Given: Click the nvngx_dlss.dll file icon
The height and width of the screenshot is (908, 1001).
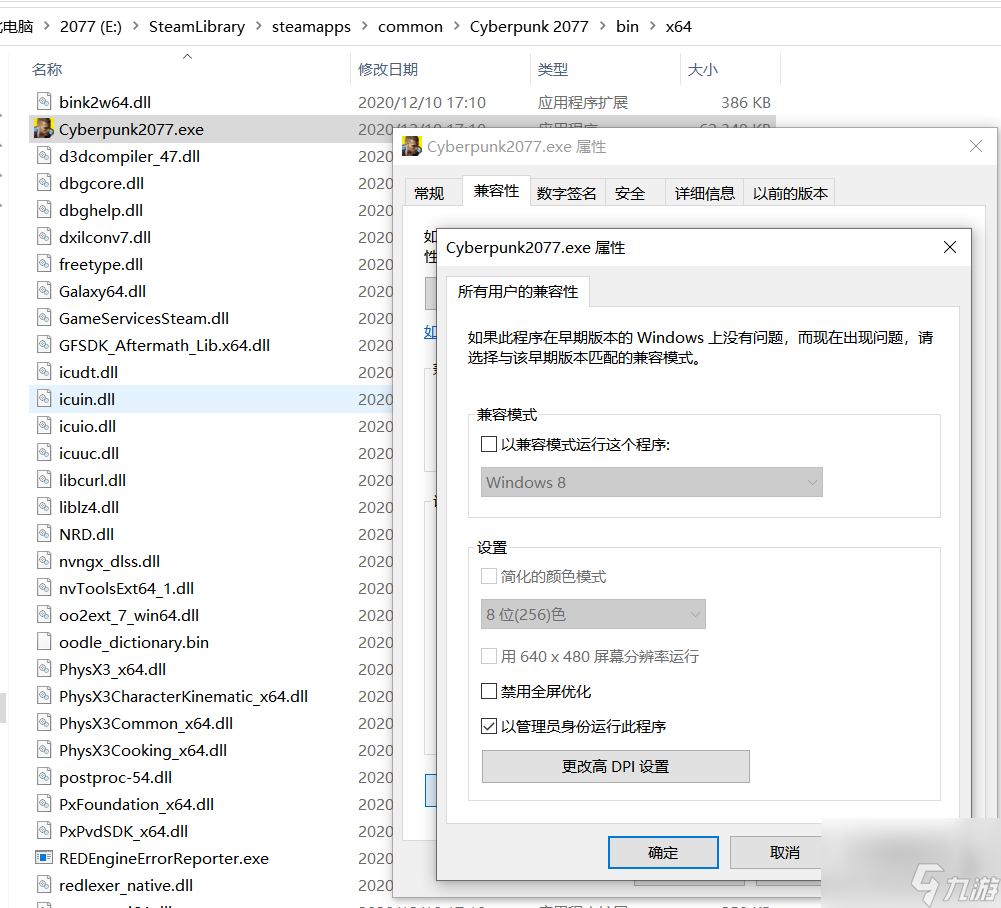Looking at the screenshot, I should click(x=44, y=561).
